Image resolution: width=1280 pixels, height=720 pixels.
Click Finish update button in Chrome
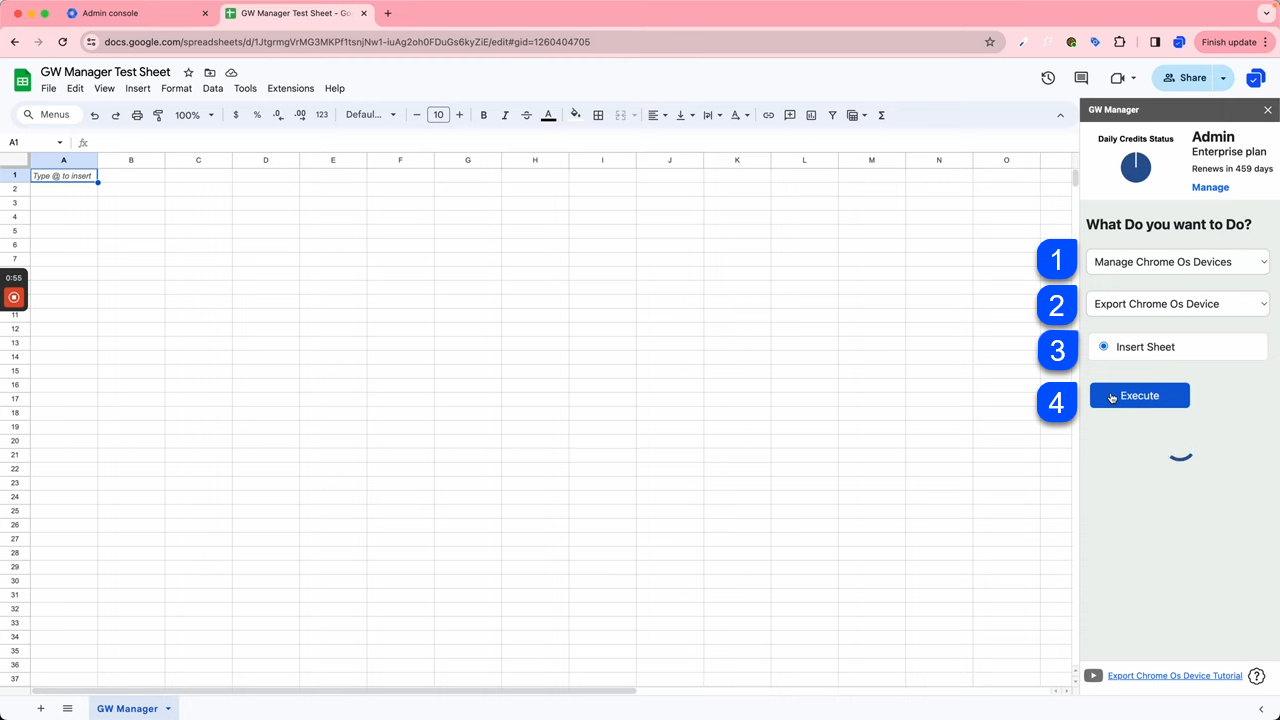pos(1235,42)
